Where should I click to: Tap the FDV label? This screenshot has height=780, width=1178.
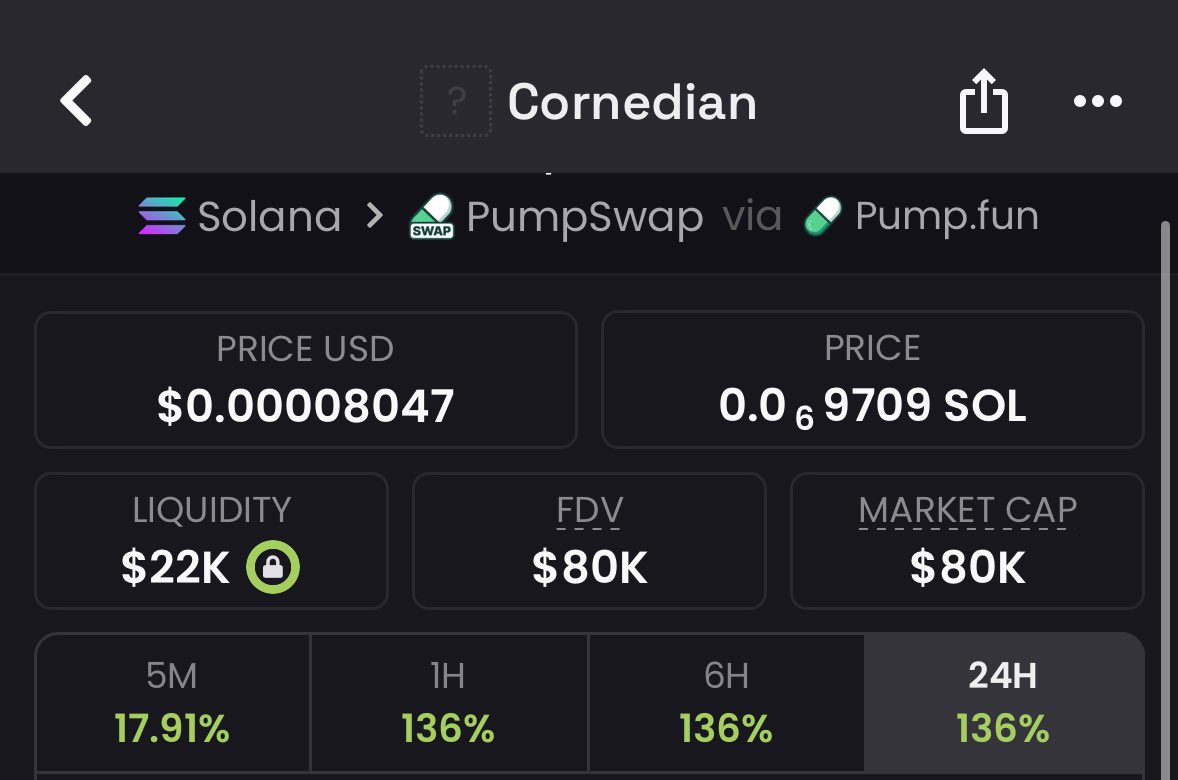click(x=589, y=511)
